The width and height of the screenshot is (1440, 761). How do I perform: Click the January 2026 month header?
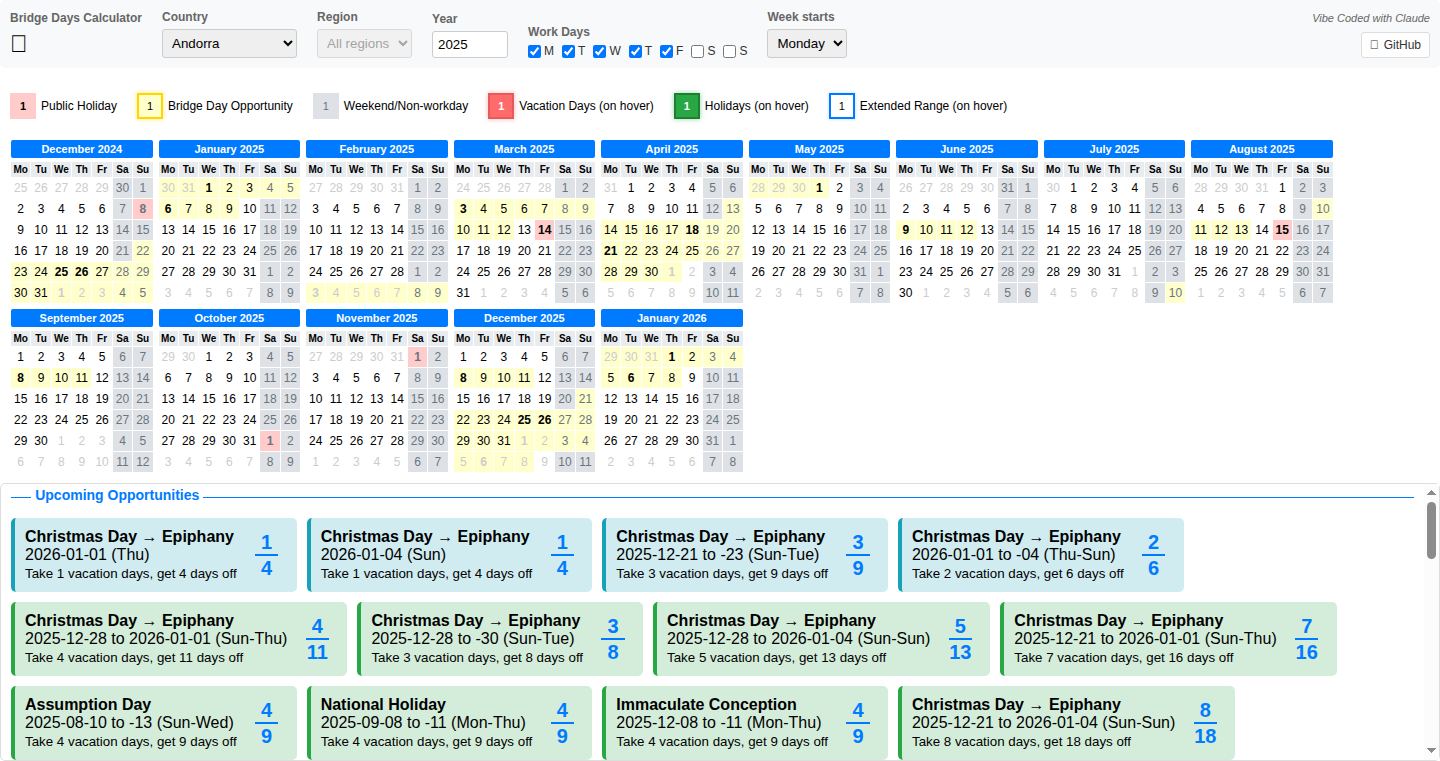[x=672, y=318]
